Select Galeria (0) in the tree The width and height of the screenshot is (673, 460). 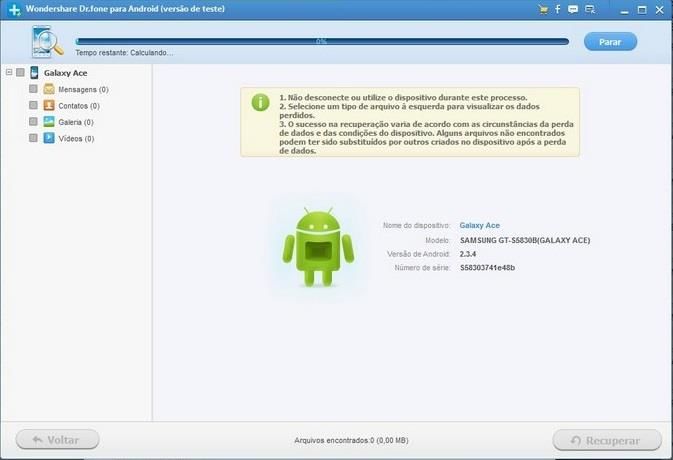click(x=76, y=122)
